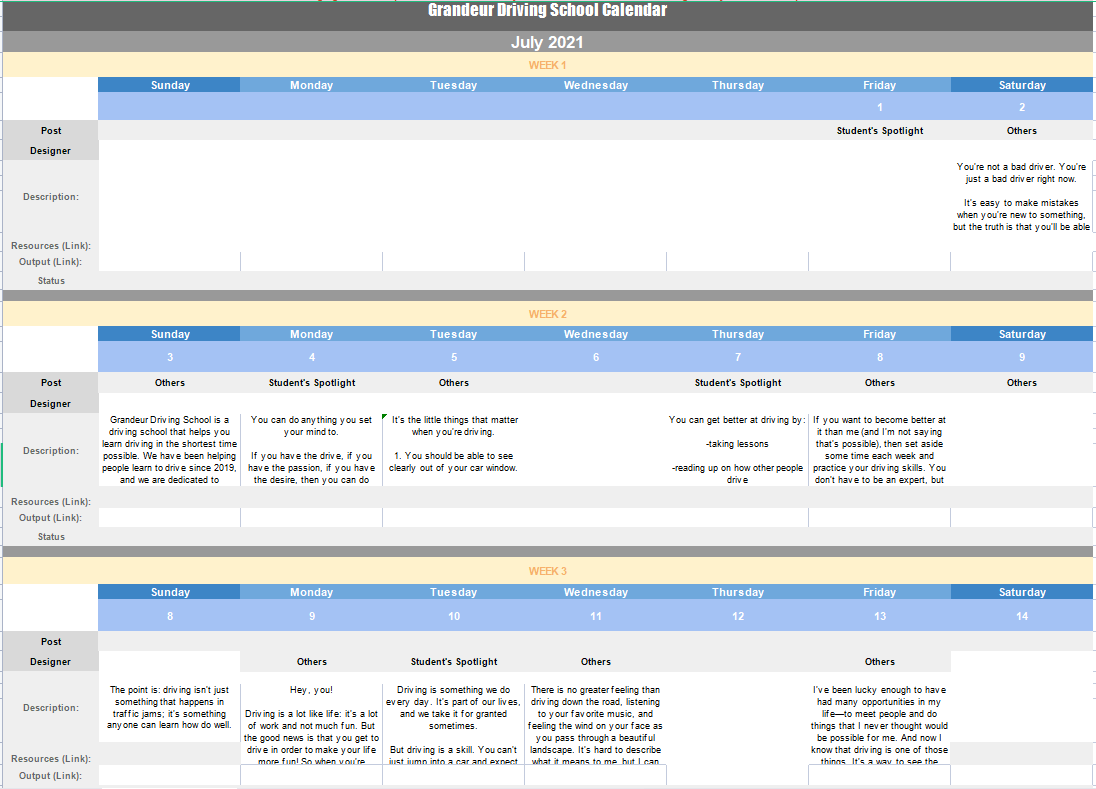The height and width of the screenshot is (789, 1096).
Task: Select date cell 9 under Week 2 Saturday
Action: [1022, 357]
